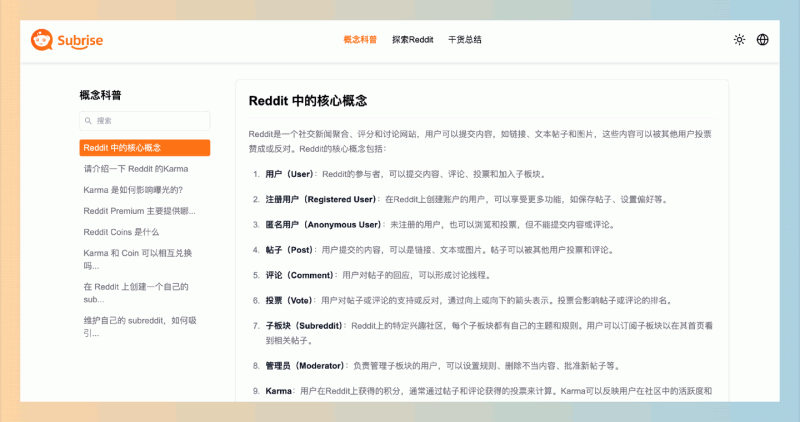Viewport: 800px width, 422px height.
Task: Click the article heading Reddit 中的核心概念
Action: [308, 101]
